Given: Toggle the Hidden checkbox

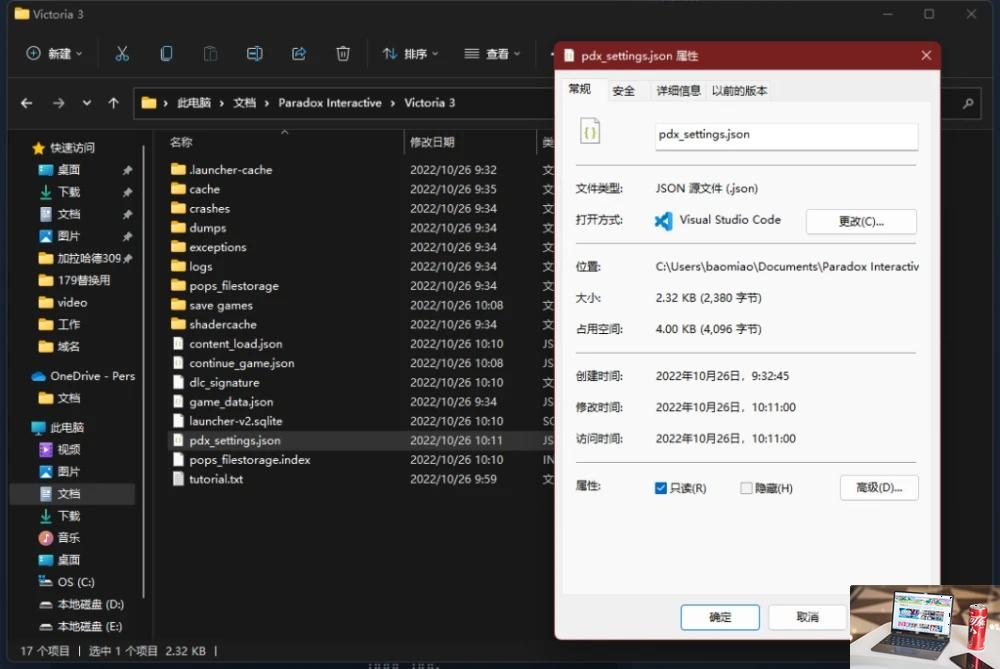Looking at the screenshot, I should coord(746,488).
